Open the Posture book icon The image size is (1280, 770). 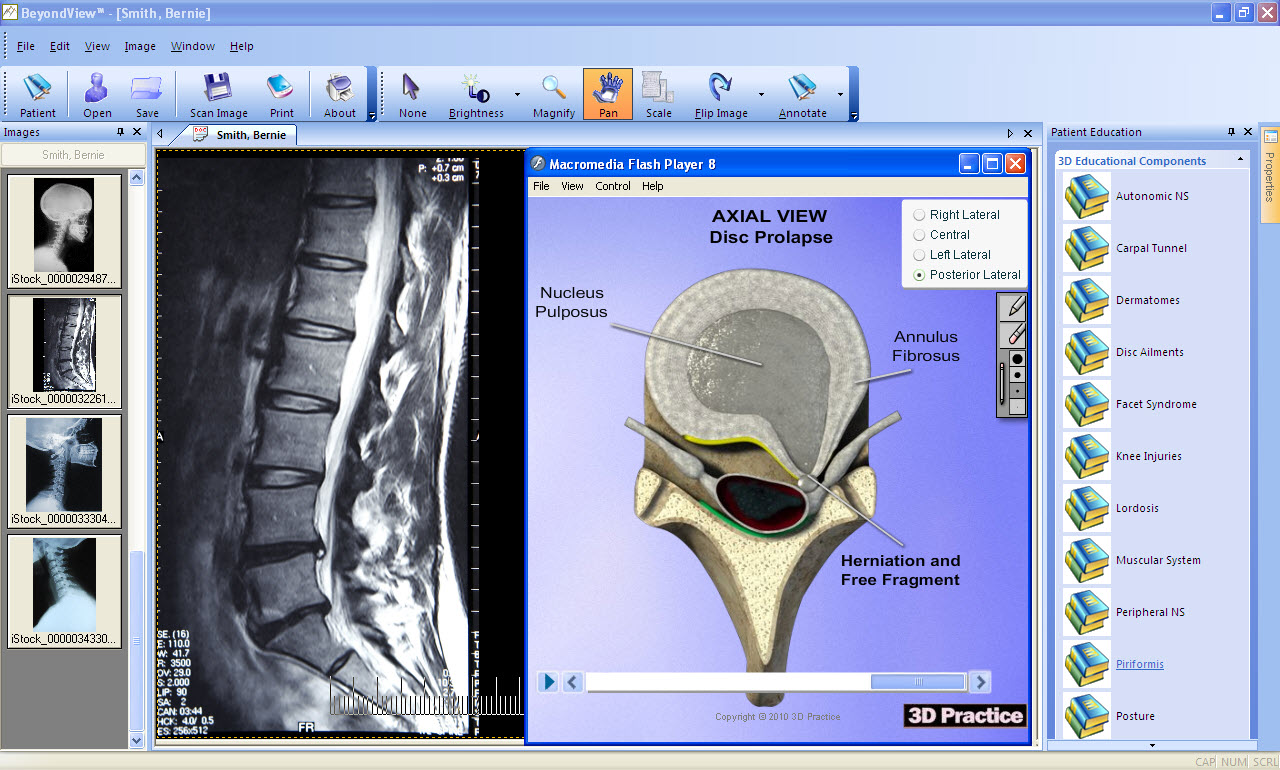(x=1087, y=716)
